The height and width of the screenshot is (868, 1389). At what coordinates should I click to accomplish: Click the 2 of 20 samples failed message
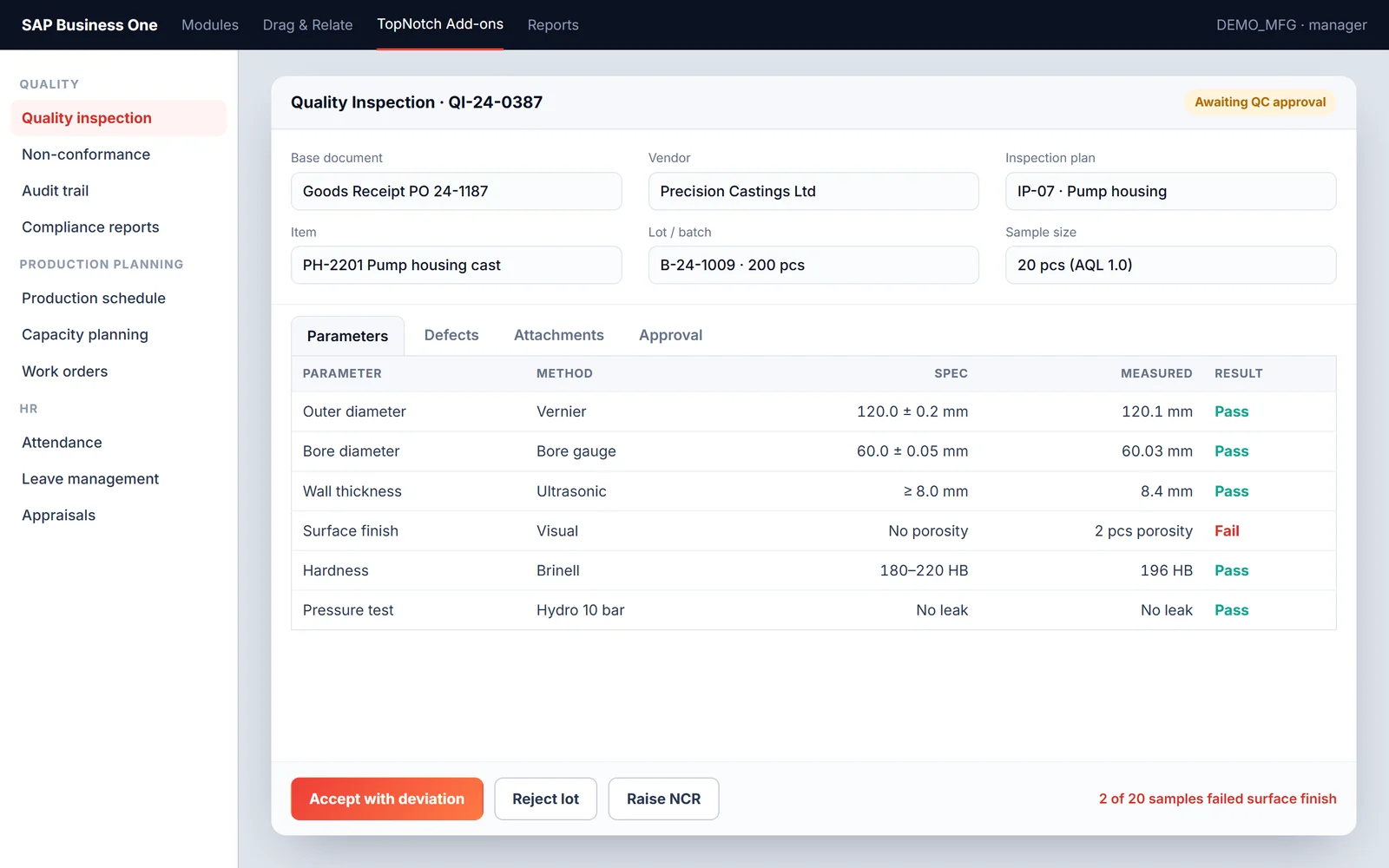click(x=1217, y=799)
